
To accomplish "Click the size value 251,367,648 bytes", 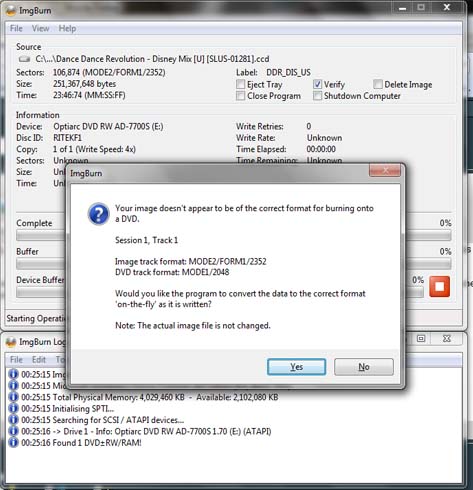I will coord(85,84).
